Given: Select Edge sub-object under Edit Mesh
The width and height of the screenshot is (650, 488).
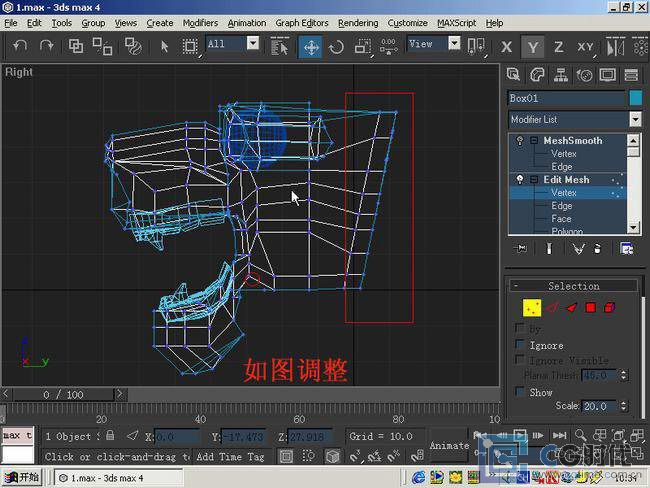Looking at the screenshot, I should (x=562, y=206).
